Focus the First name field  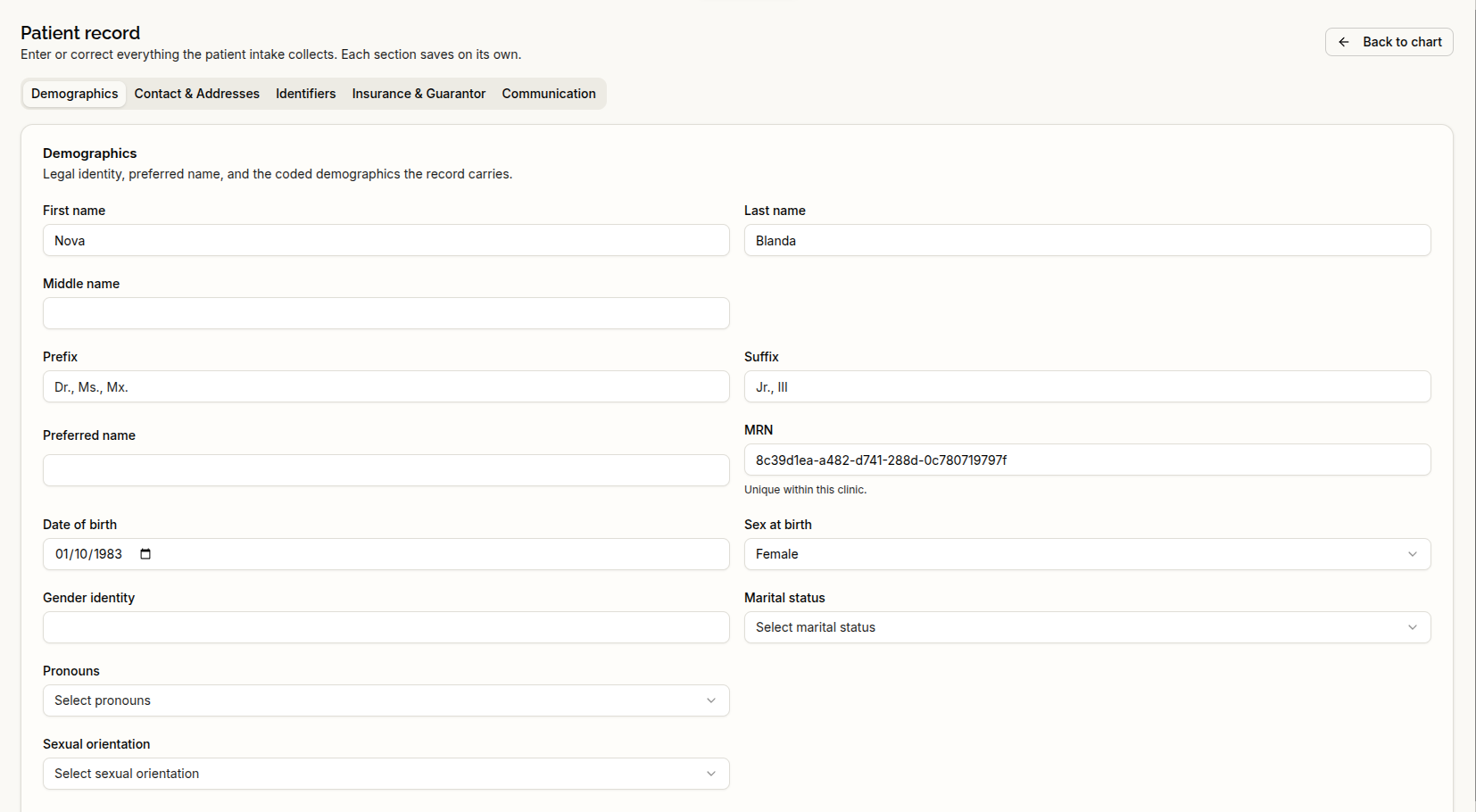[386, 240]
